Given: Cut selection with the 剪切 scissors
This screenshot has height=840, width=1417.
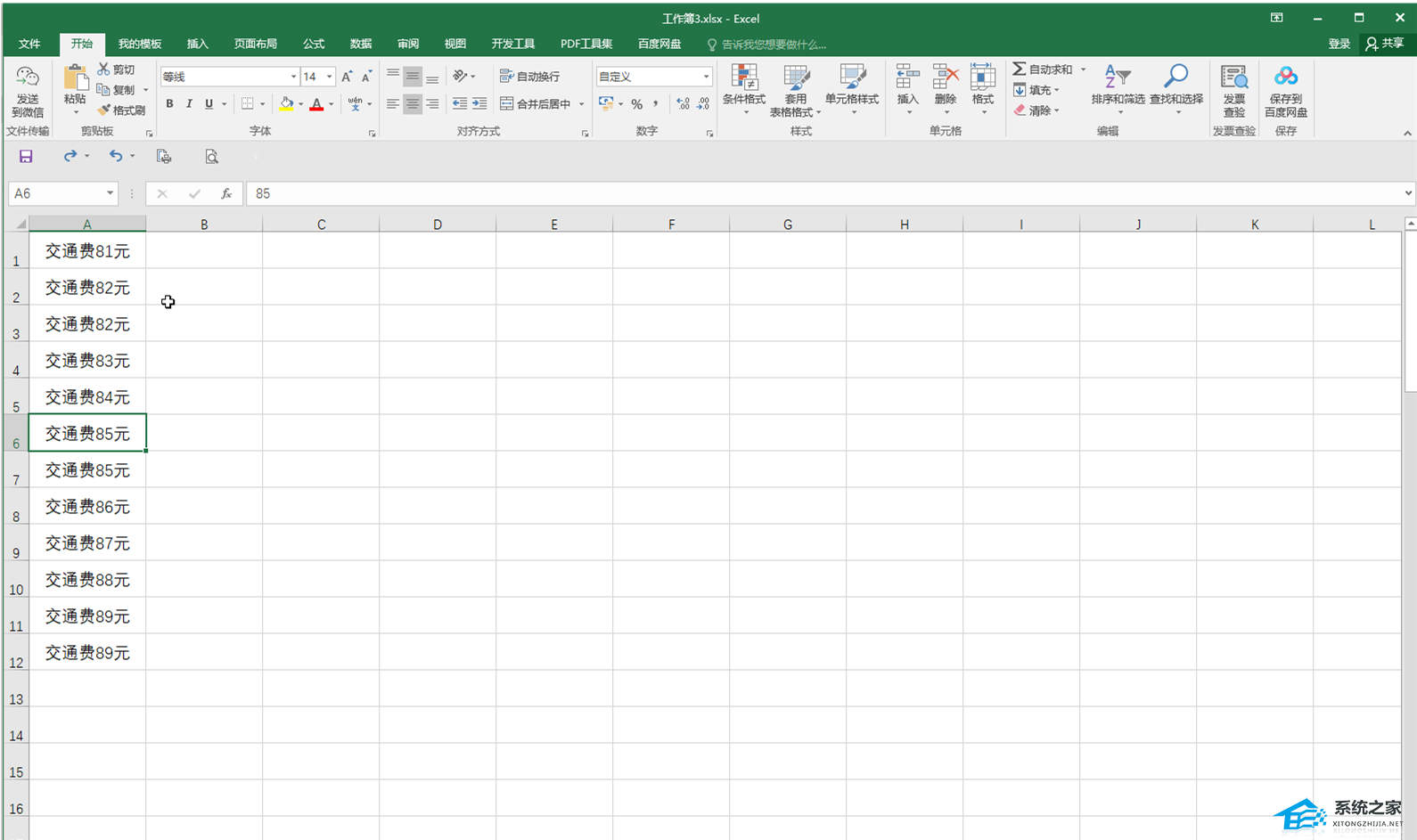Looking at the screenshot, I should pyautogui.click(x=116, y=69).
